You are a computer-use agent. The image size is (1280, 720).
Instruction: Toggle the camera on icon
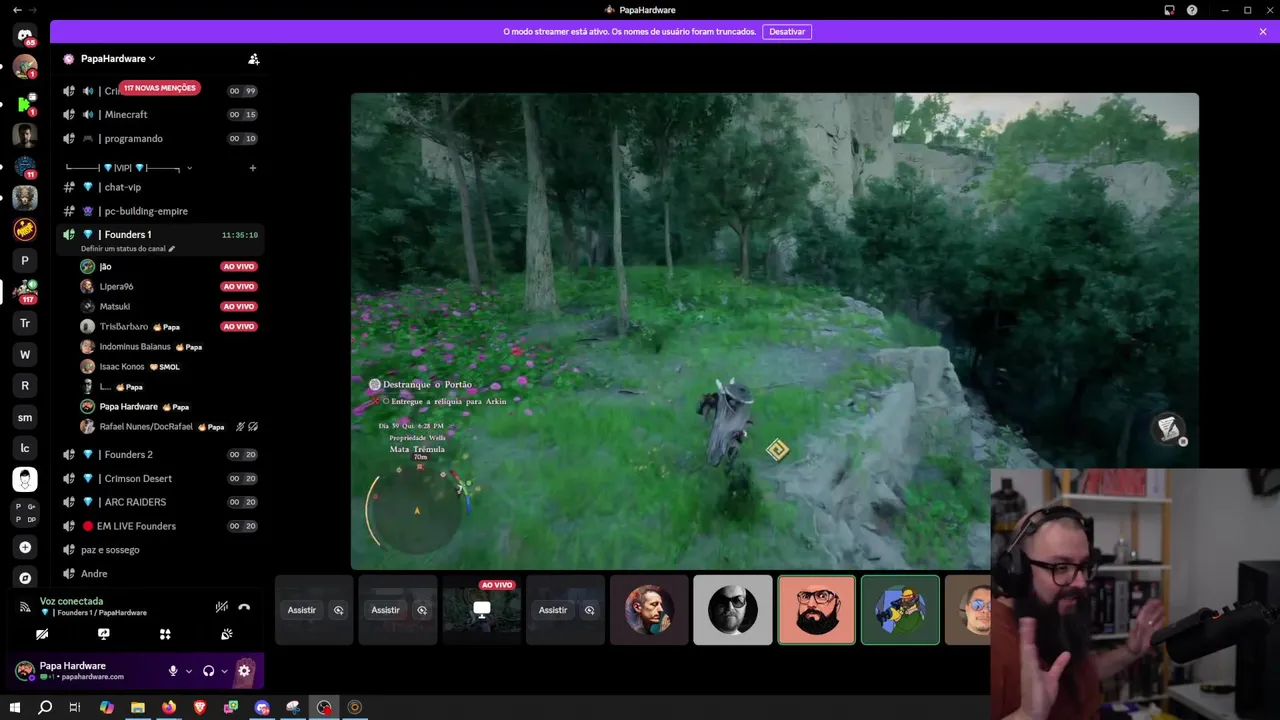(42, 634)
